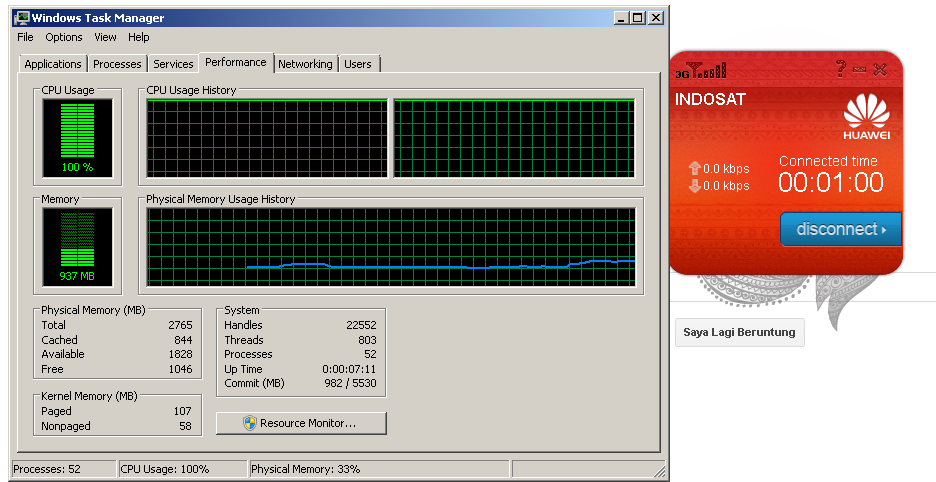Click the CPU Usage gauge meter
The width and height of the screenshot is (936, 482).
[78, 138]
